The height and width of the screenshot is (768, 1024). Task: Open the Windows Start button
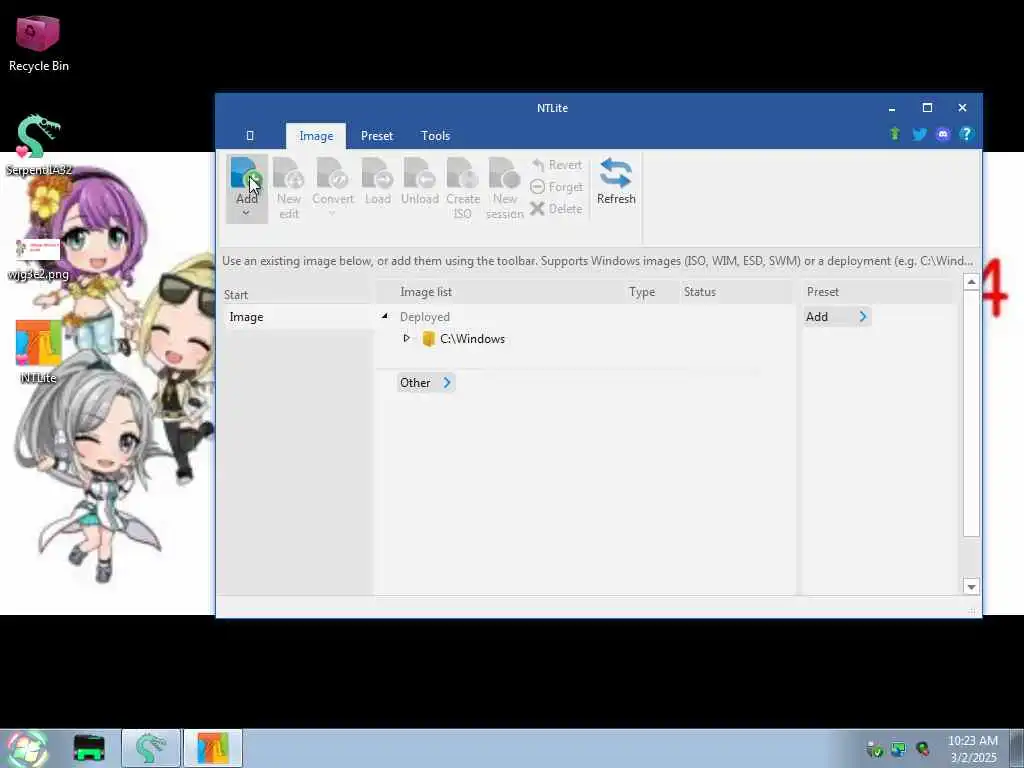pos(27,748)
